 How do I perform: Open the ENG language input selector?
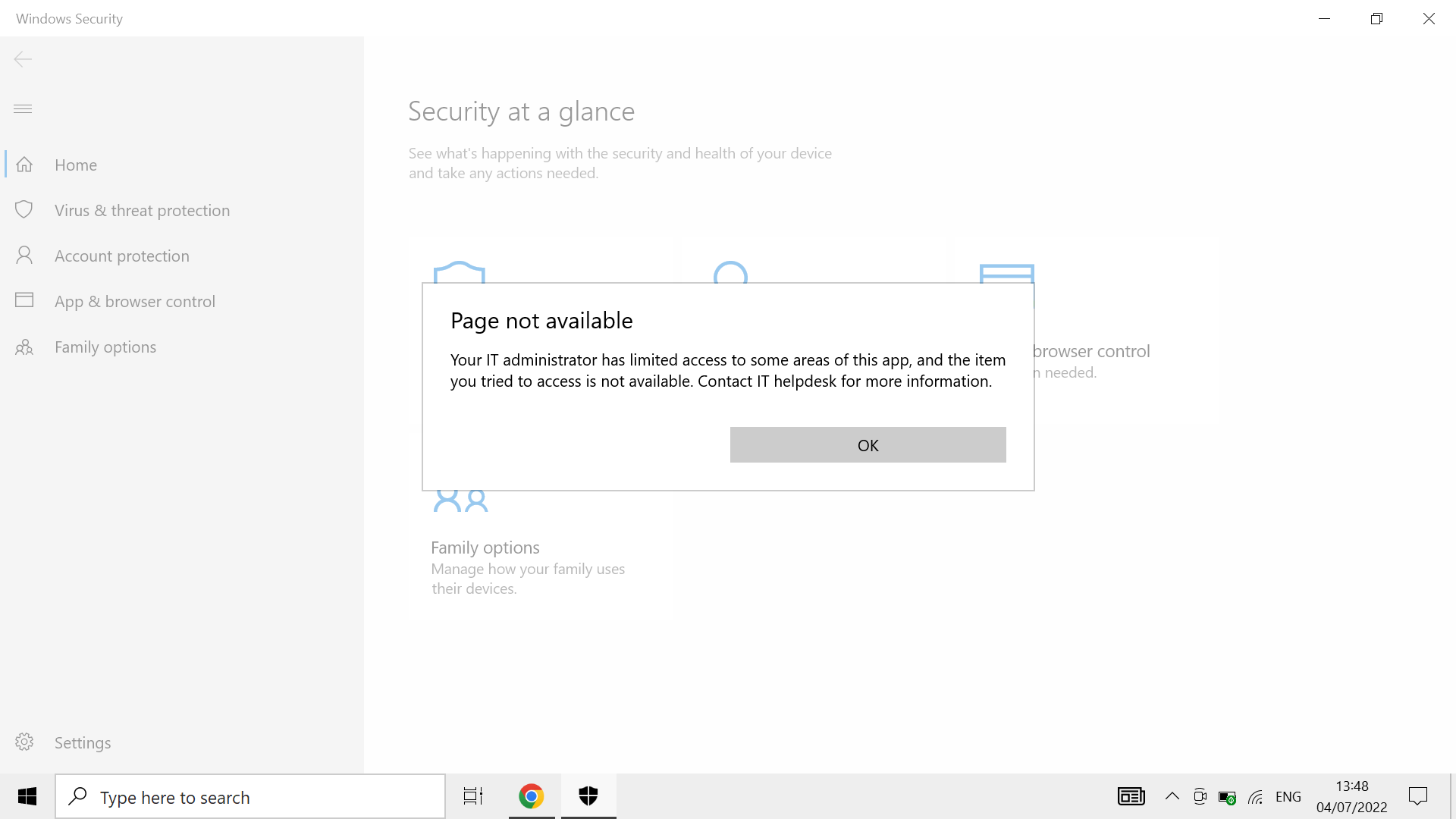coord(1288,797)
